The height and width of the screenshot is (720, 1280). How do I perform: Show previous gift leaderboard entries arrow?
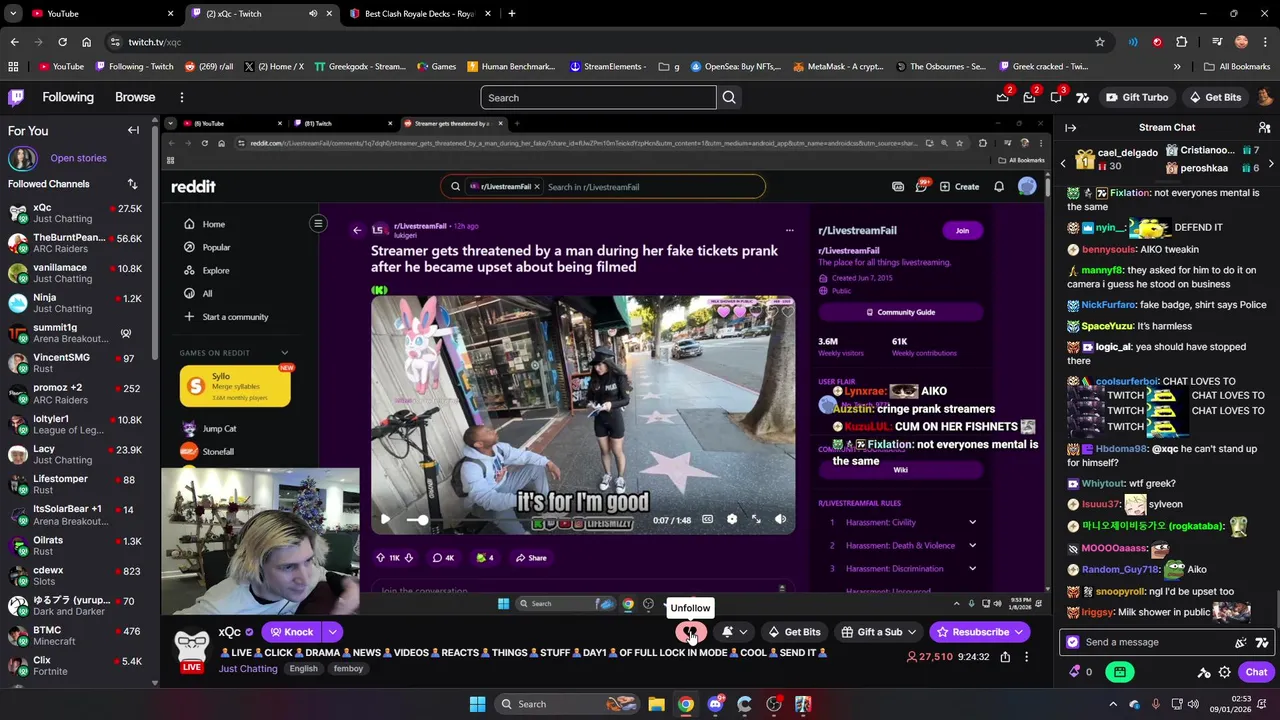click(1064, 164)
